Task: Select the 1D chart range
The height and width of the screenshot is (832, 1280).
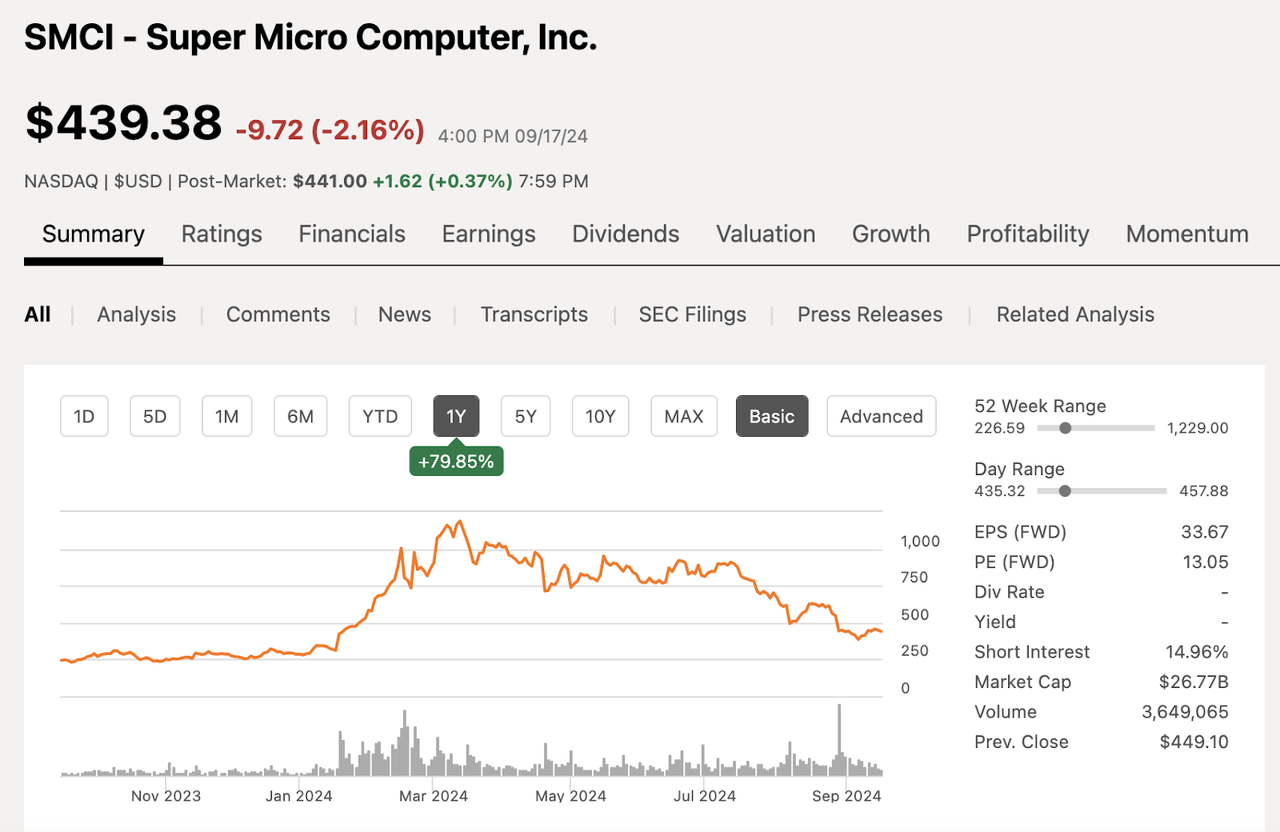Action: [83, 416]
